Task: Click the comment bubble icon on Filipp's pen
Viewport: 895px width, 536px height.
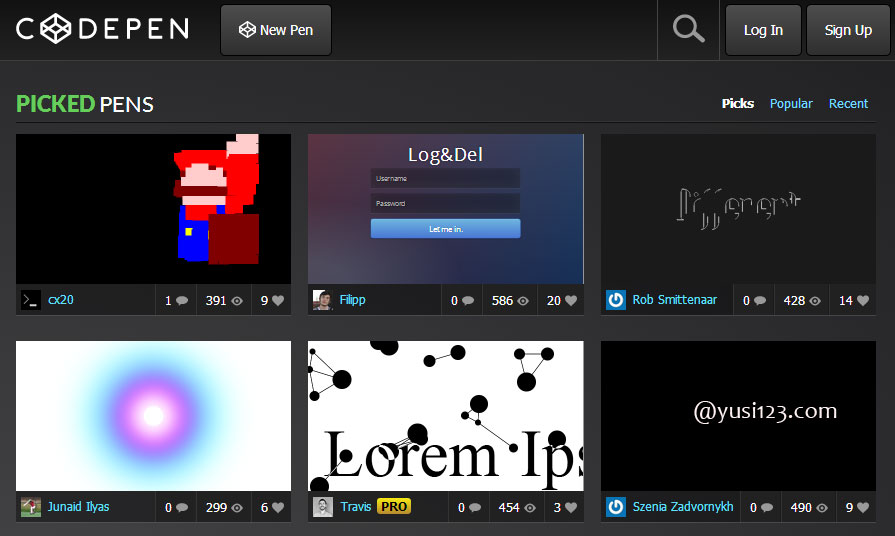Action: (x=468, y=301)
